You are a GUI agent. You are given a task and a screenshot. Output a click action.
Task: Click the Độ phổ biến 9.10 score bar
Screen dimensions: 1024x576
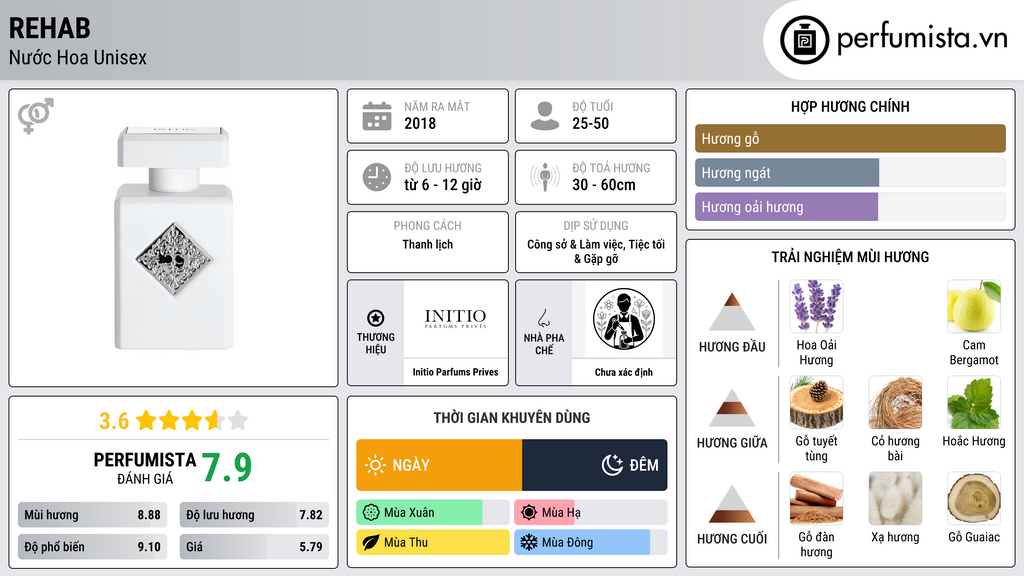(x=93, y=547)
